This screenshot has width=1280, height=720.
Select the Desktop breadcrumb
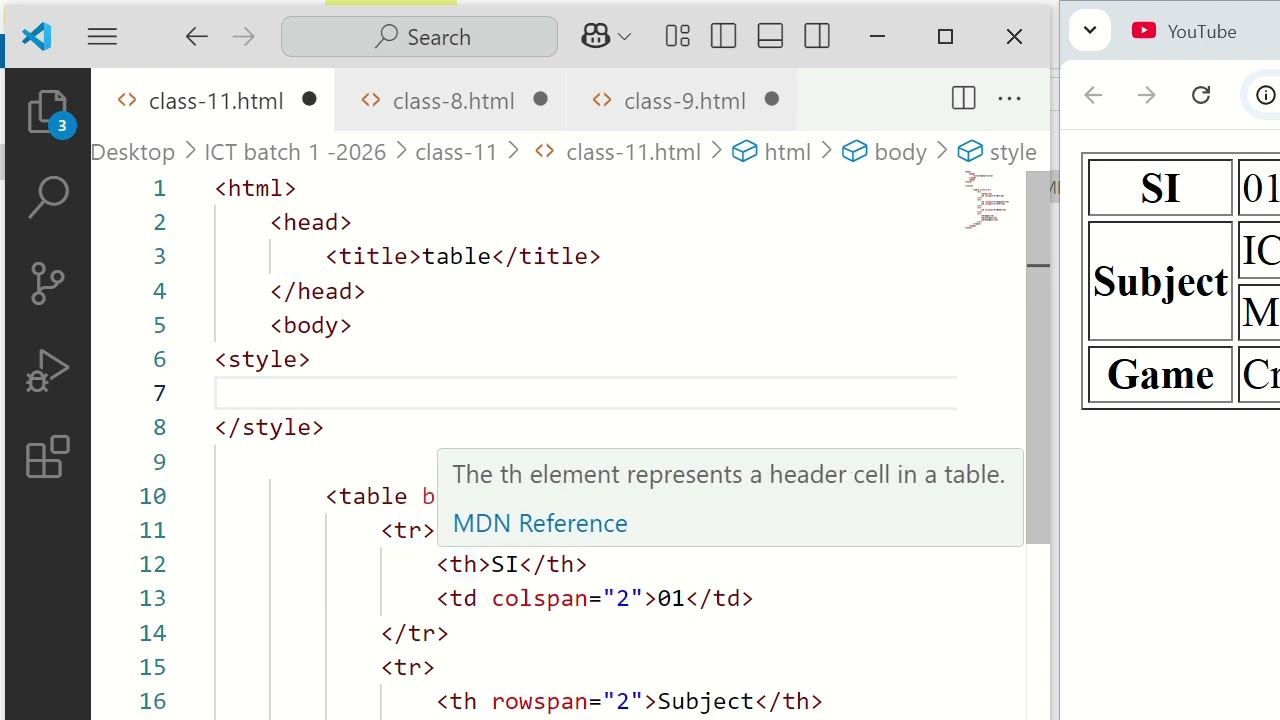point(133,152)
